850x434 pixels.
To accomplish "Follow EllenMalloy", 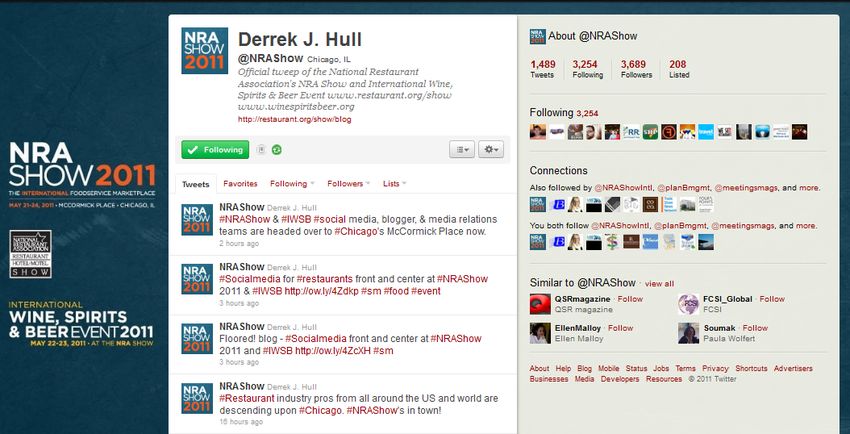I will click(621, 328).
